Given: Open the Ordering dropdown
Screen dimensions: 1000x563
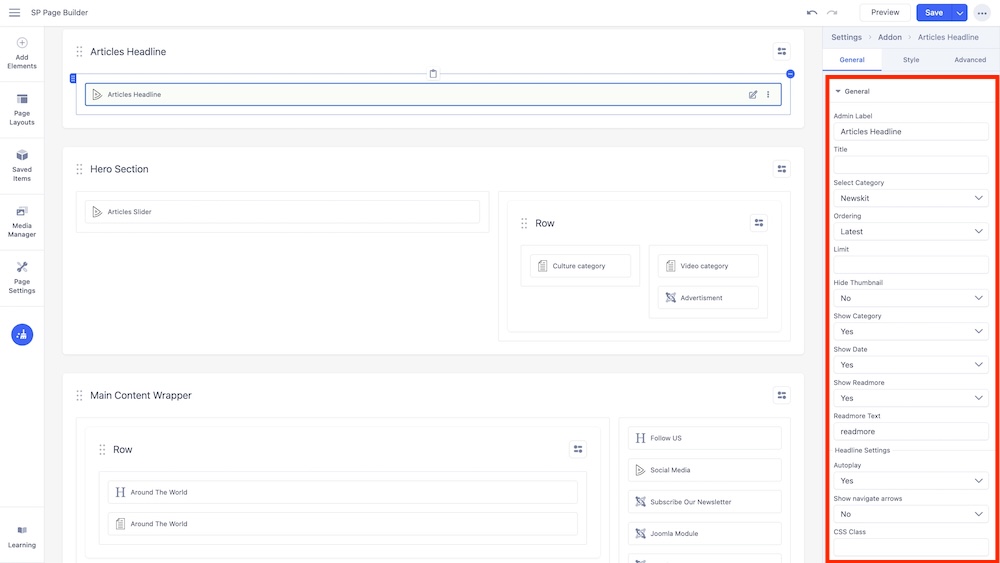Looking at the screenshot, I should pos(911,231).
